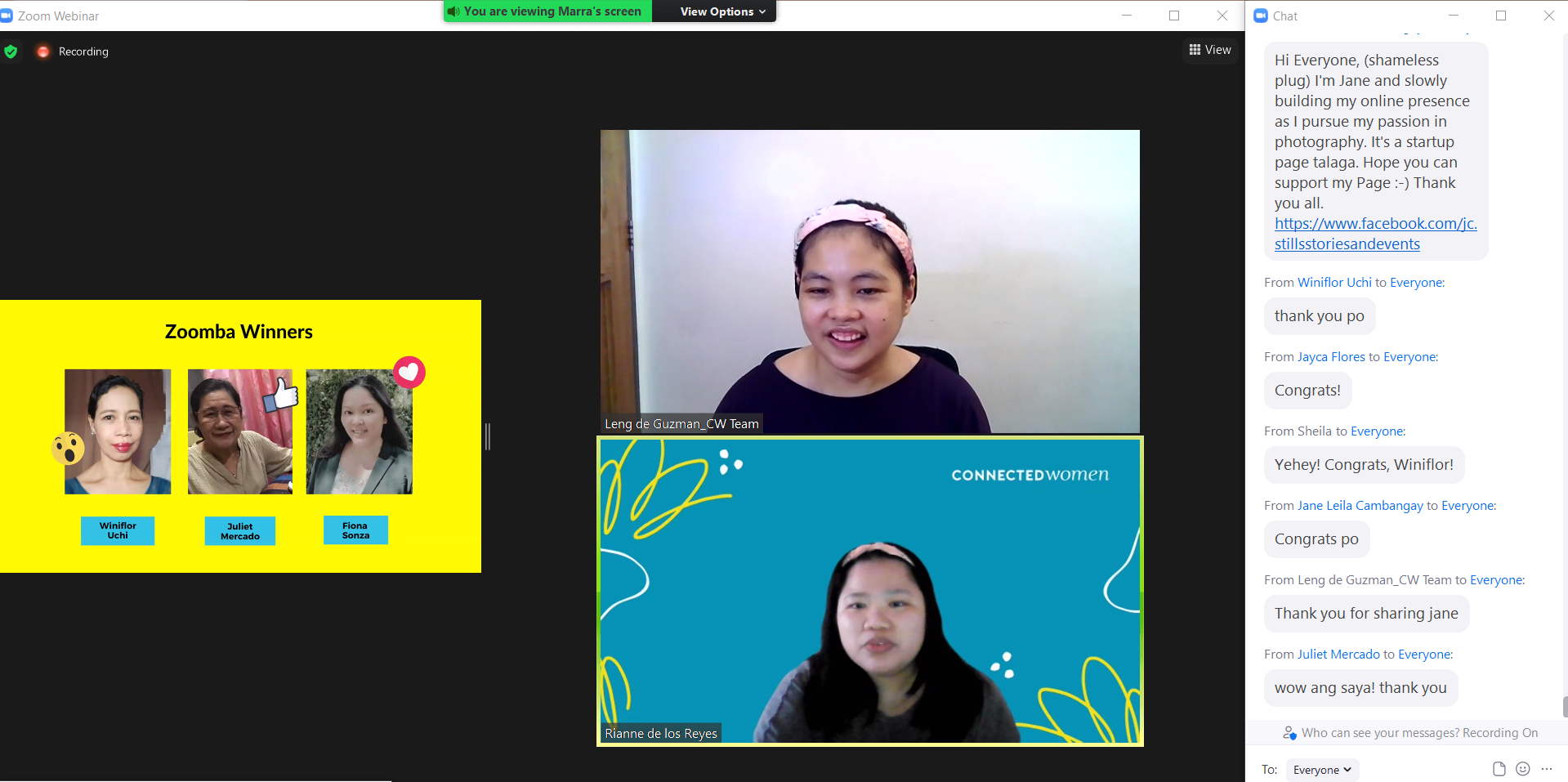This screenshot has width=1568, height=782.
Task: Click sender name Juliet Mercado in chat
Action: click(1338, 655)
